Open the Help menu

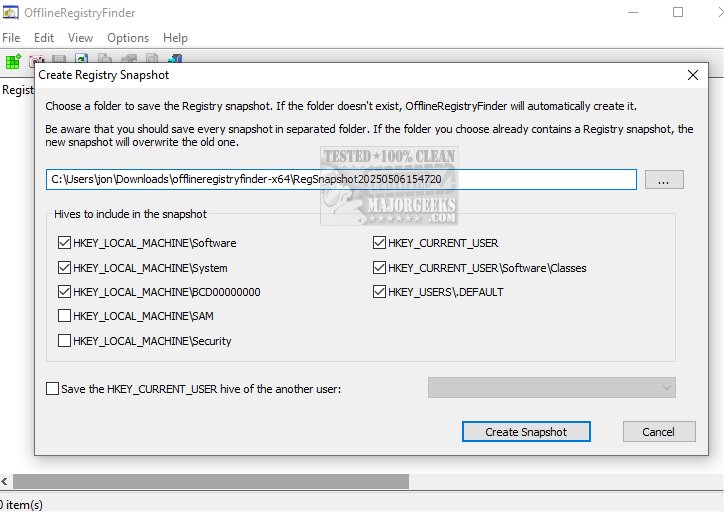coord(175,38)
